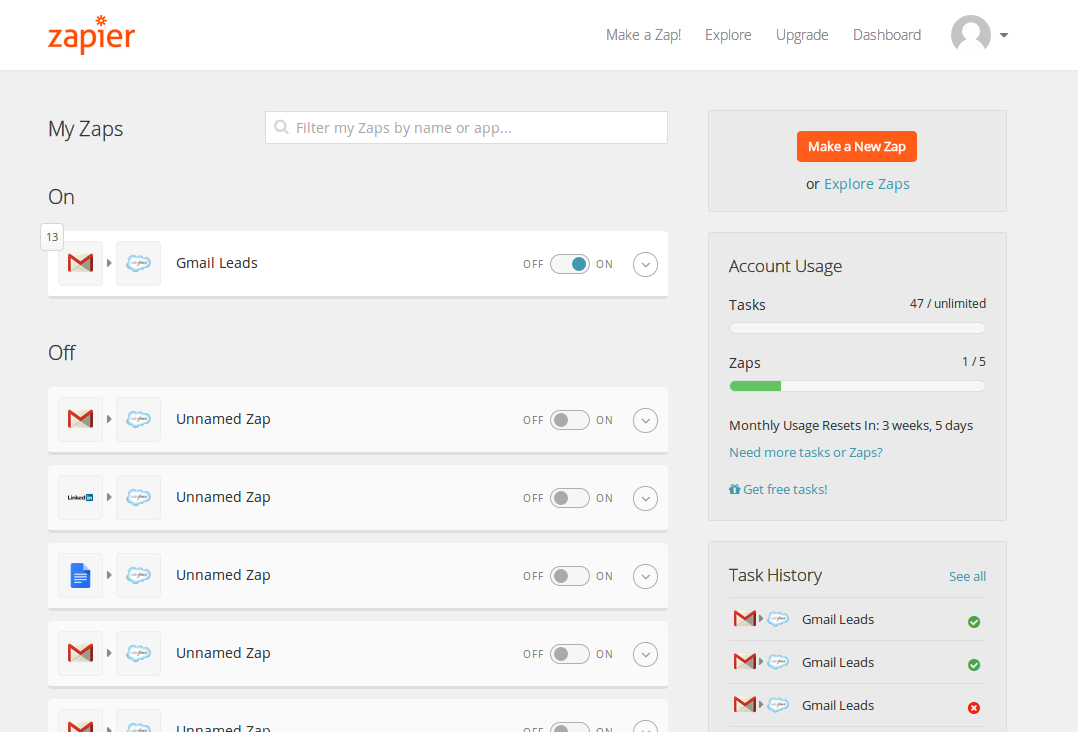Focus the Filter my Zaps search field
Image resolution: width=1078 pixels, height=732 pixels.
pyautogui.click(x=466, y=128)
